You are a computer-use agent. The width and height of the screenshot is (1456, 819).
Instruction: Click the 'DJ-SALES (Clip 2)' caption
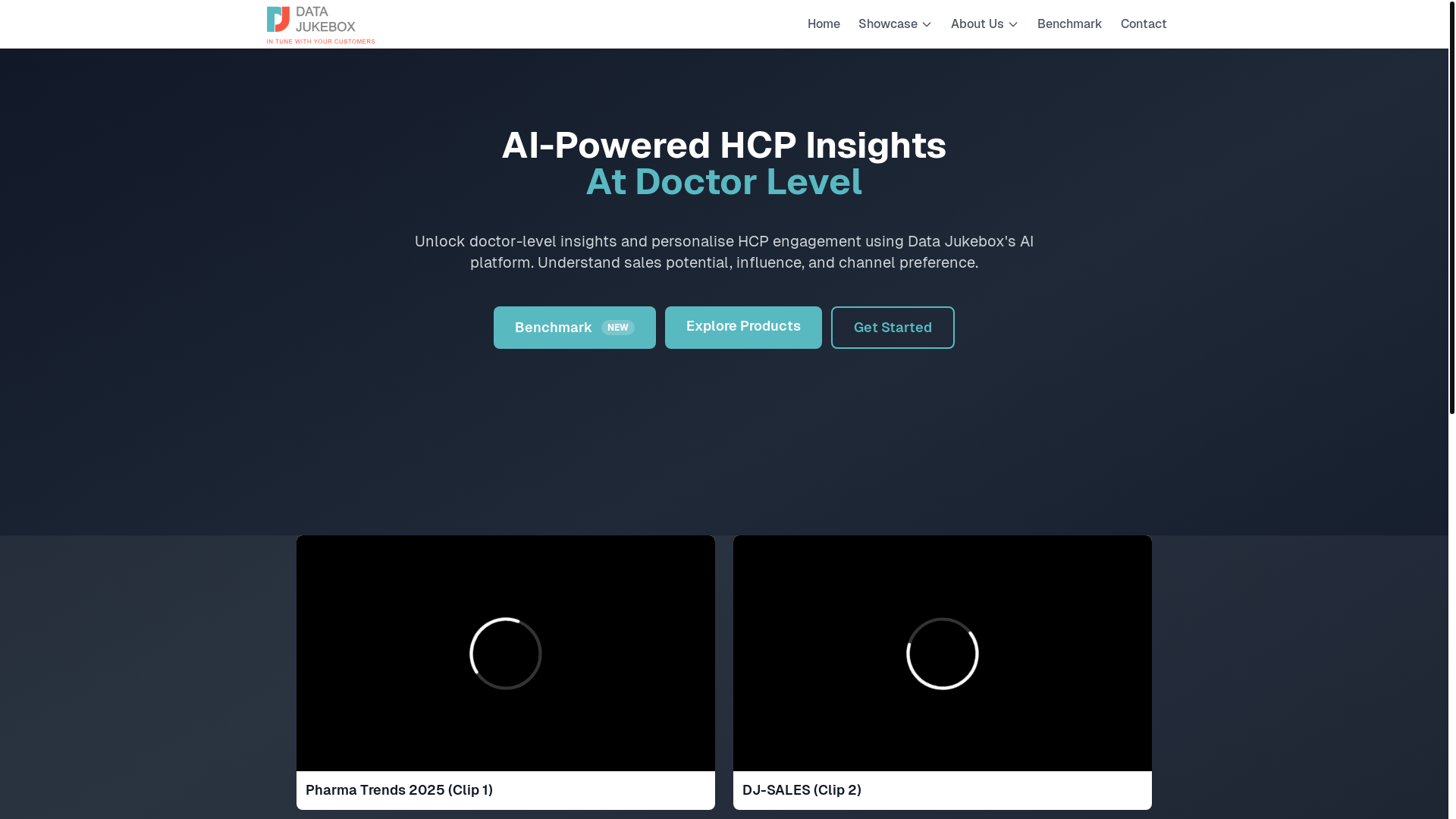coord(802,790)
